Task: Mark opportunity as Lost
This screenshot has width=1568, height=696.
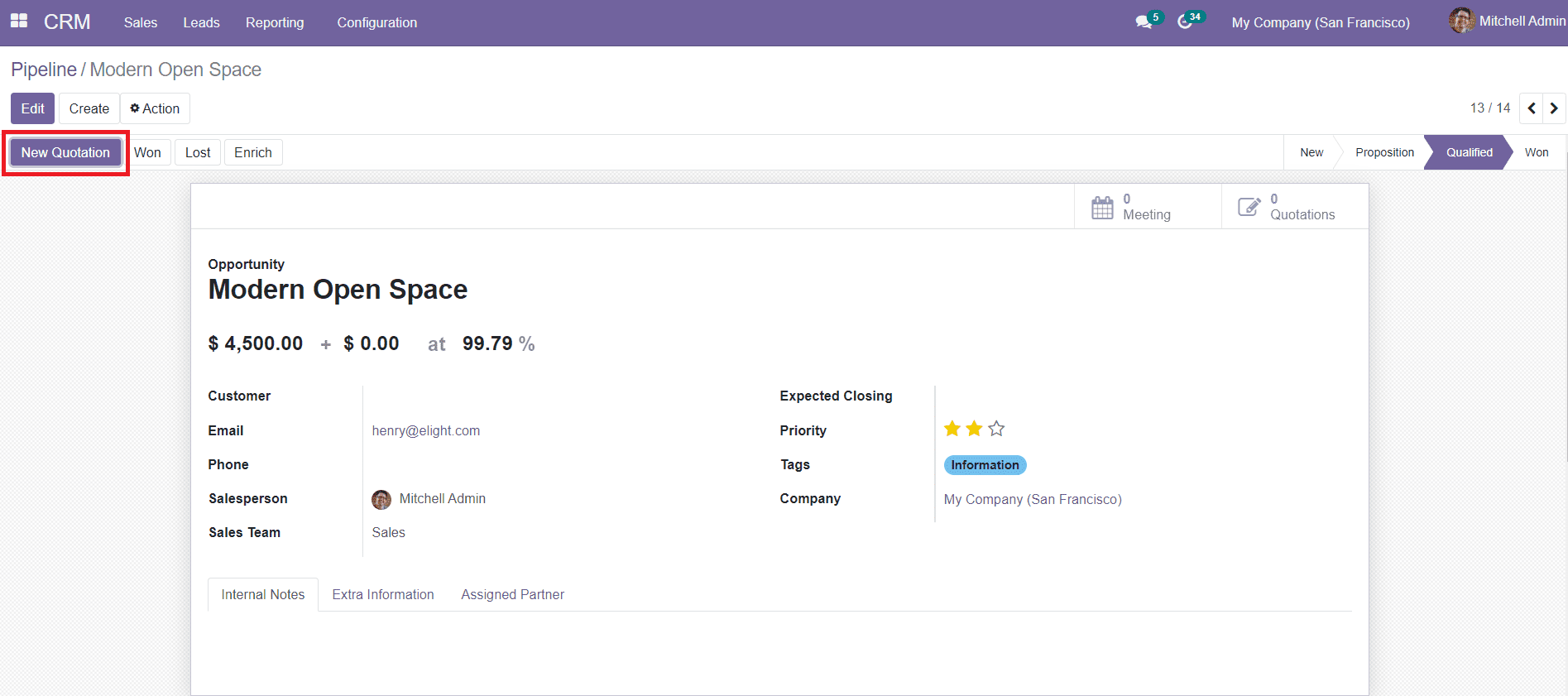Action: 198,152
